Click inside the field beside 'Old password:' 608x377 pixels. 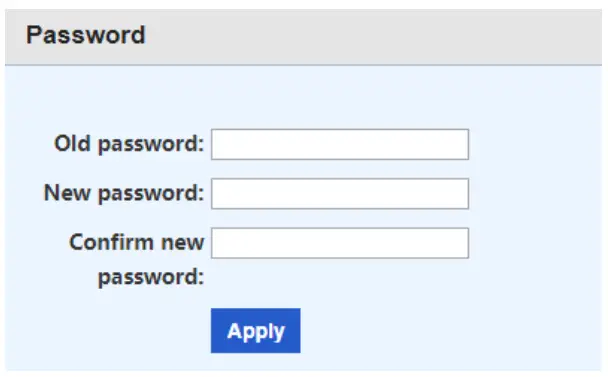click(x=340, y=144)
